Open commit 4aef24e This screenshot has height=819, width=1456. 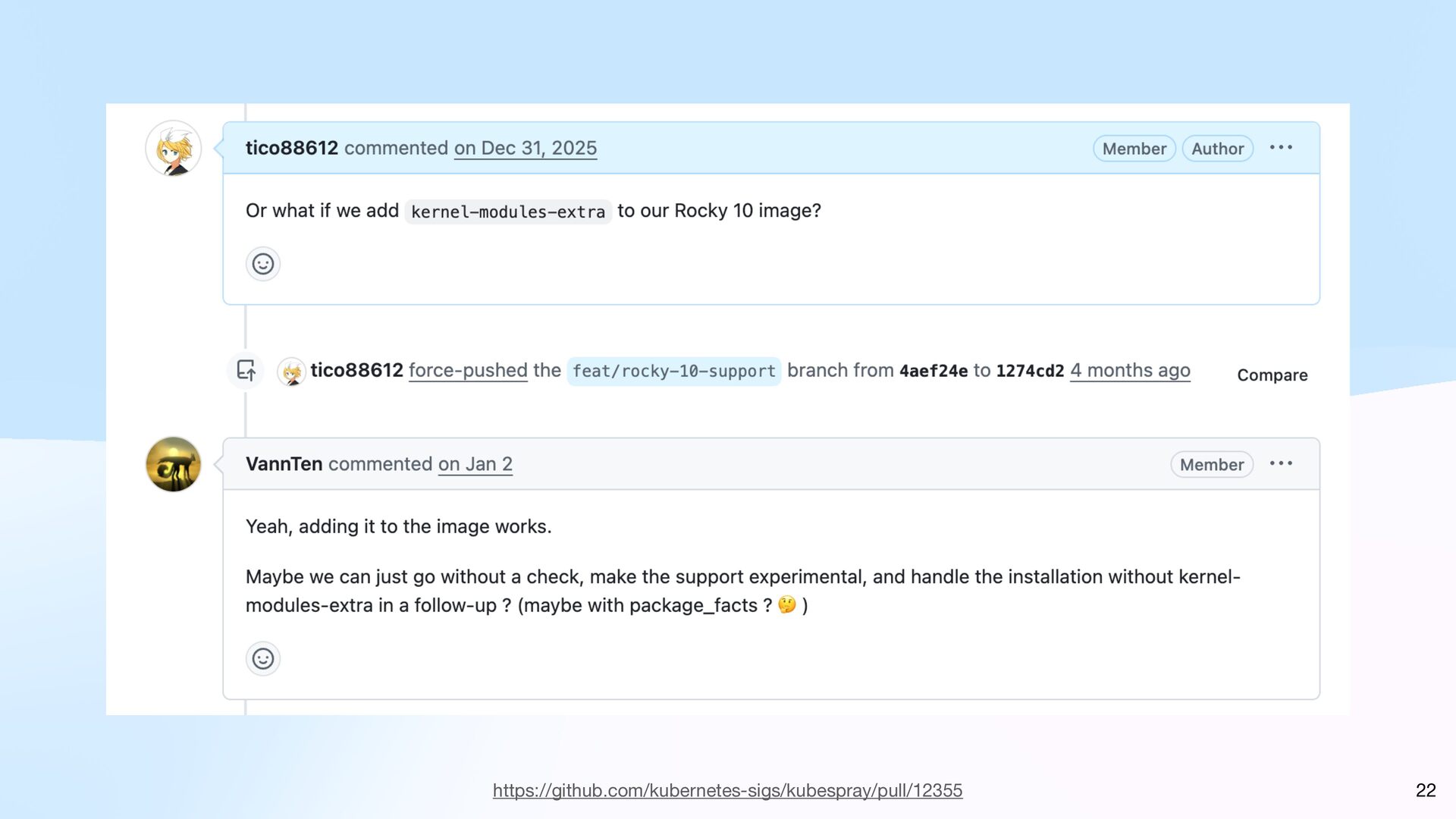(x=933, y=371)
